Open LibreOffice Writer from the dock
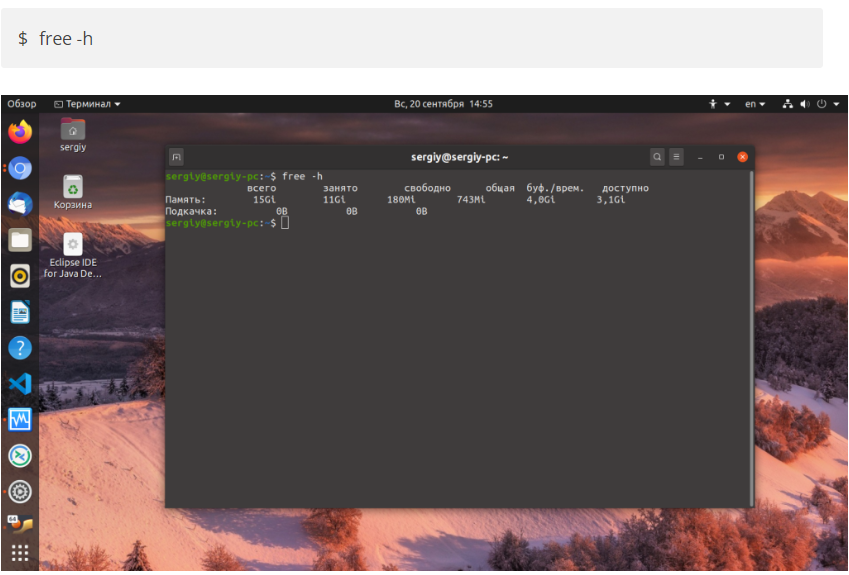This screenshot has height=575, width=849. [x=20, y=312]
